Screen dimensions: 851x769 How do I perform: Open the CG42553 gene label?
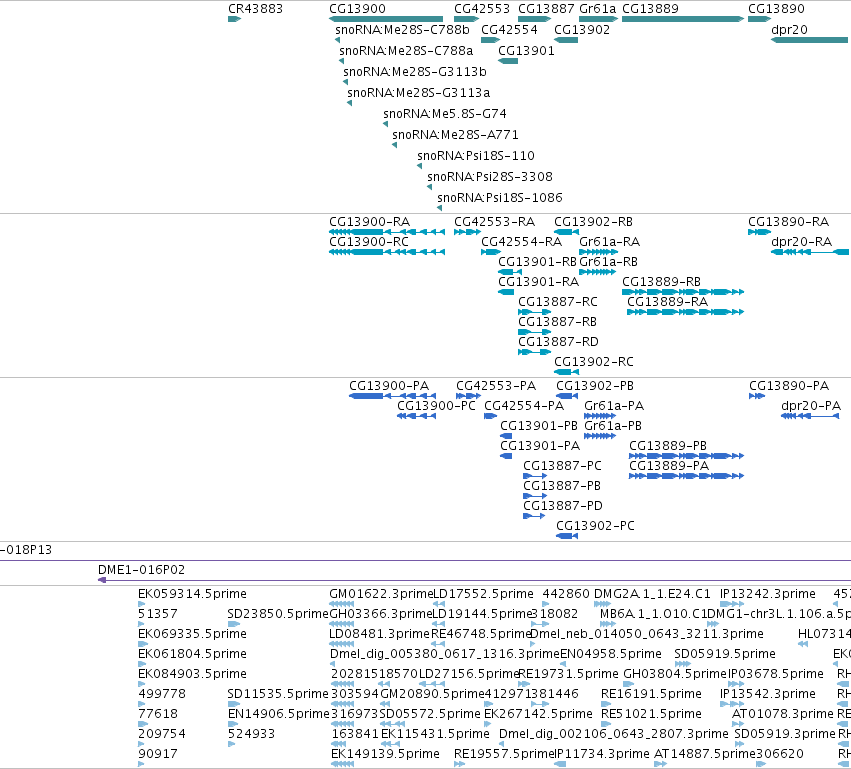pyautogui.click(x=482, y=9)
